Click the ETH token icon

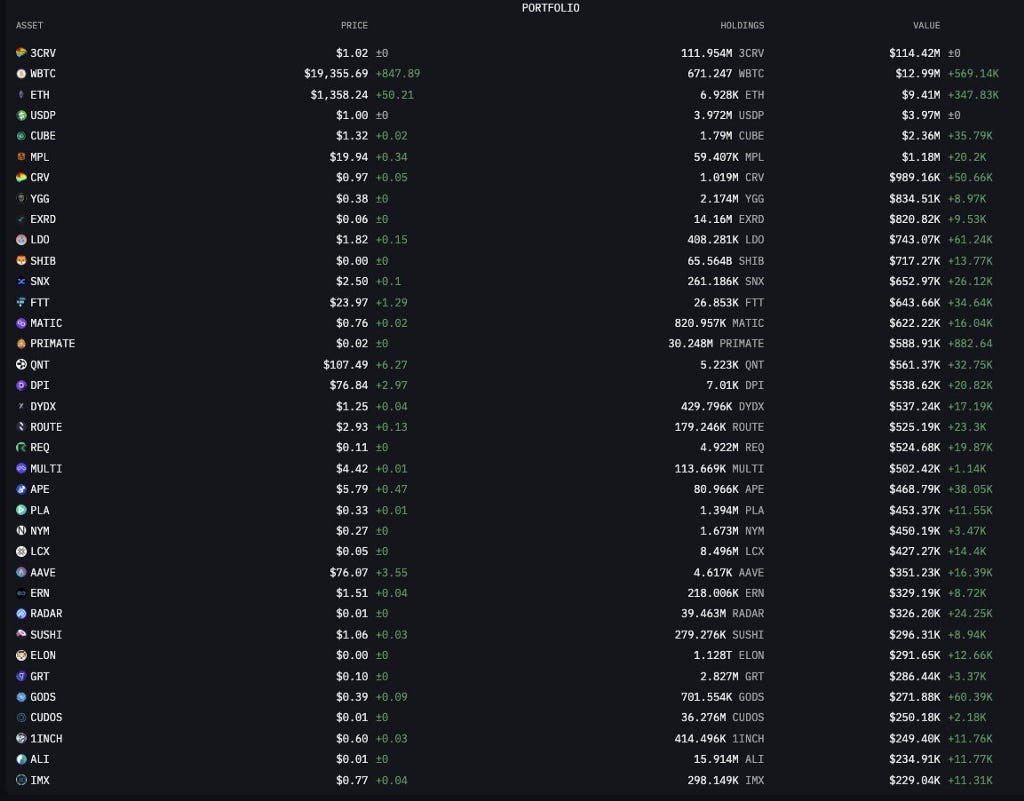click(21, 95)
